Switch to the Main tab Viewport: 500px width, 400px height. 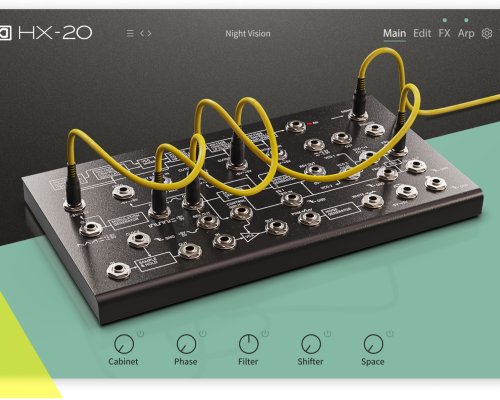tap(394, 33)
